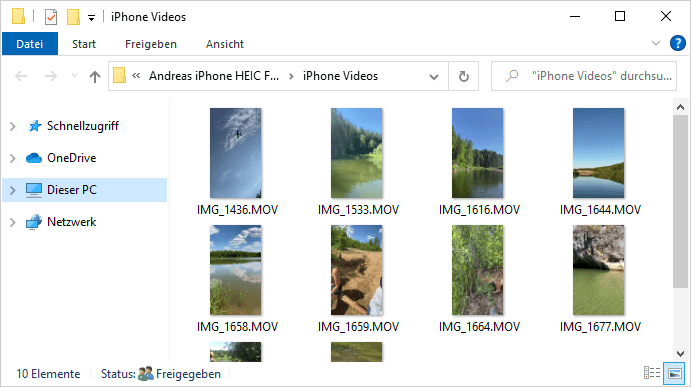This screenshot has width=691, height=387.
Task: Click the 10 Elemente status text
Action: click(x=48, y=374)
